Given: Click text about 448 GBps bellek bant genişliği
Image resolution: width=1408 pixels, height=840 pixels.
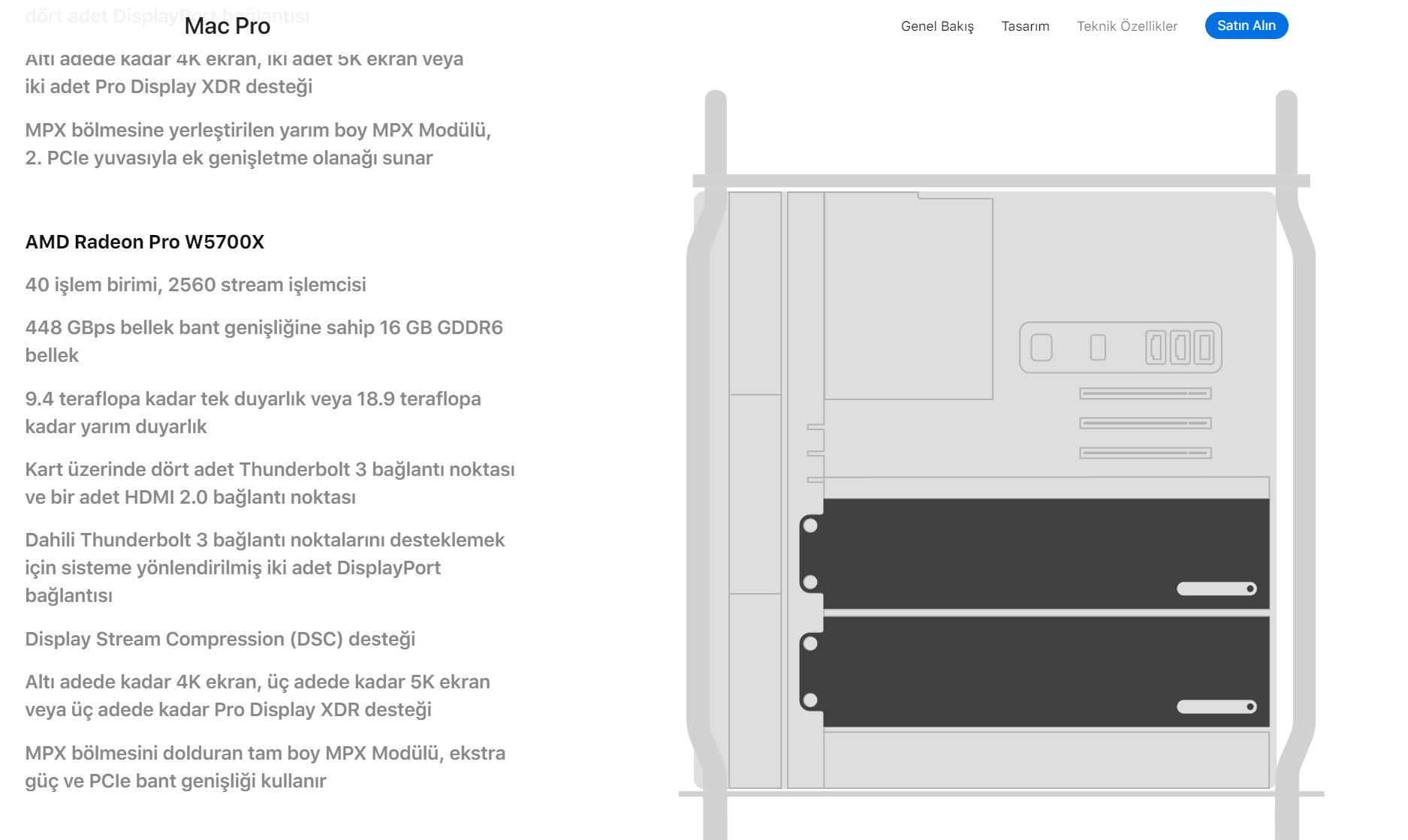Looking at the screenshot, I should 264,342.
